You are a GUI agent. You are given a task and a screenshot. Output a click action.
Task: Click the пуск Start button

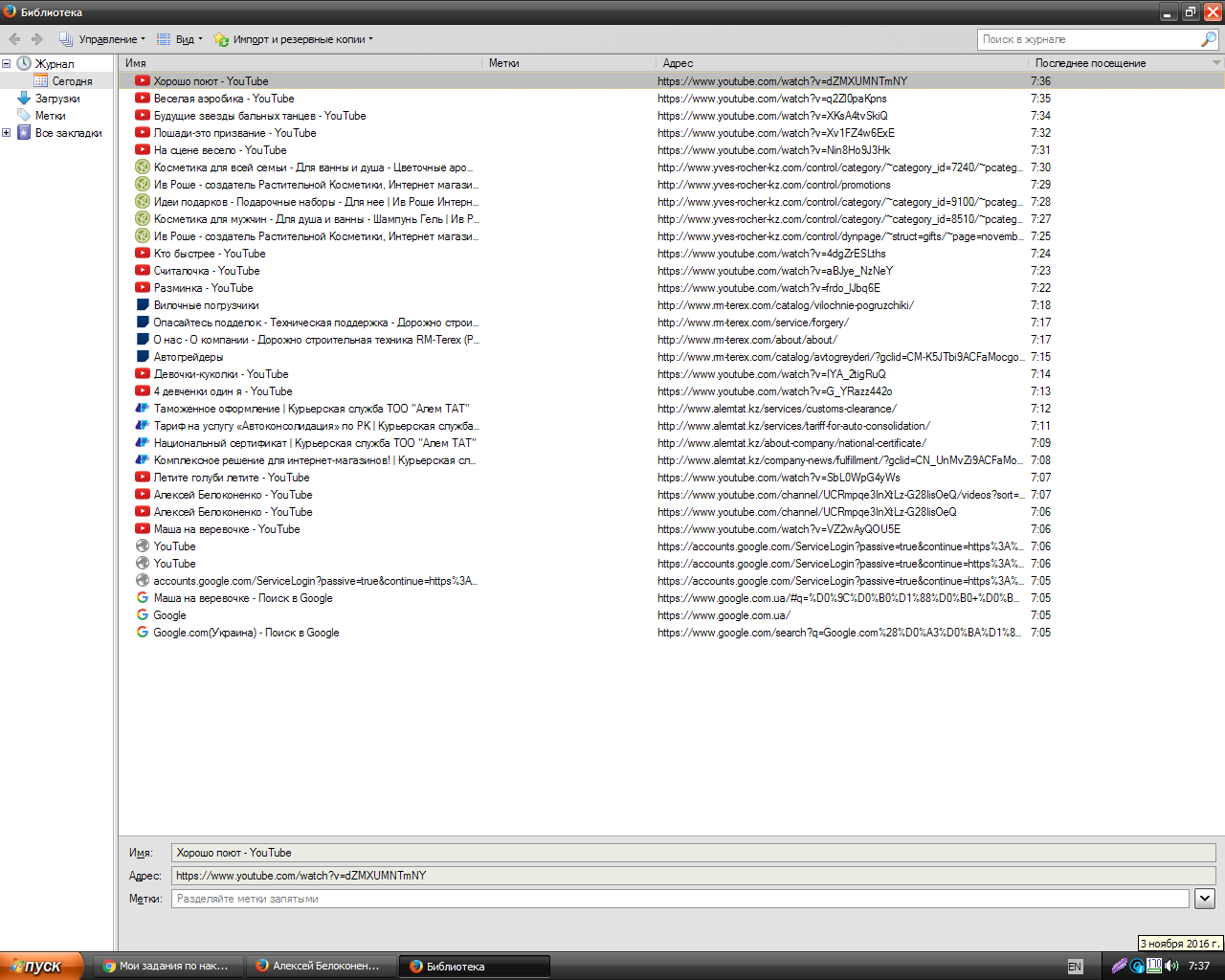(x=42, y=966)
